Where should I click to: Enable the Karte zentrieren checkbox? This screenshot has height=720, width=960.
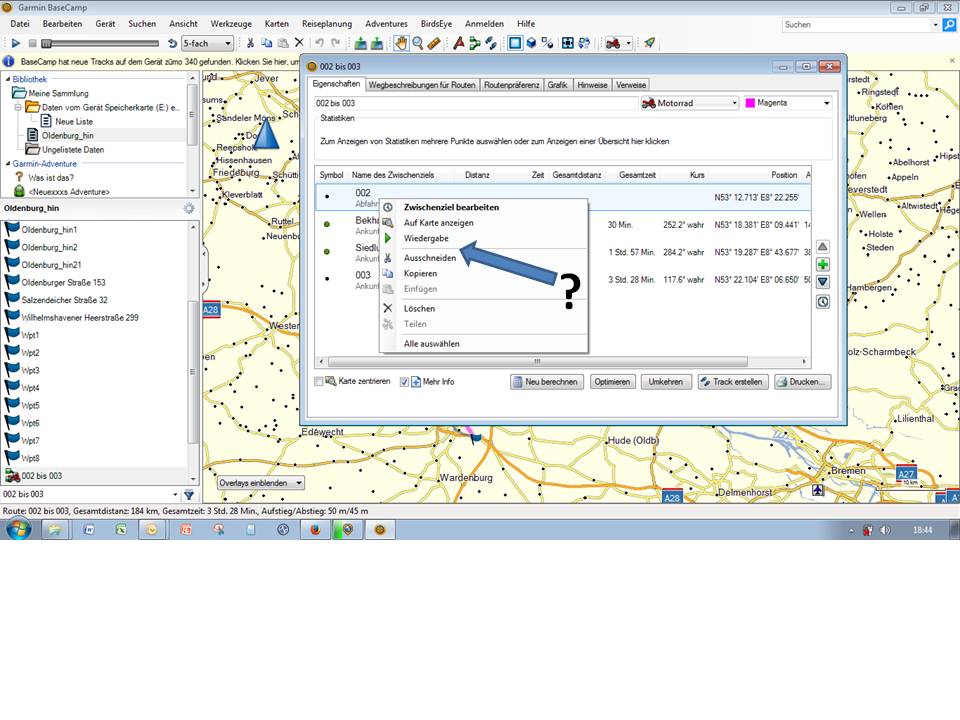(319, 382)
